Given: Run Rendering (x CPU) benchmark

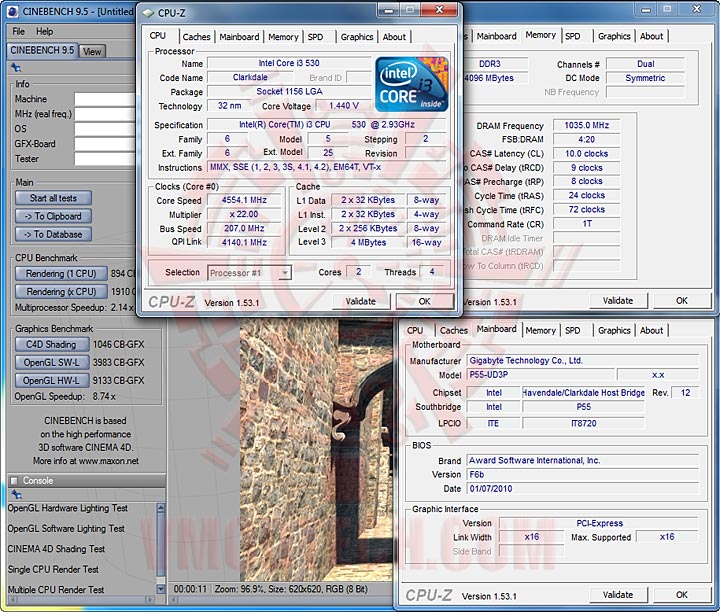Looking at the screenshot, I should click(x=61, y=292).
